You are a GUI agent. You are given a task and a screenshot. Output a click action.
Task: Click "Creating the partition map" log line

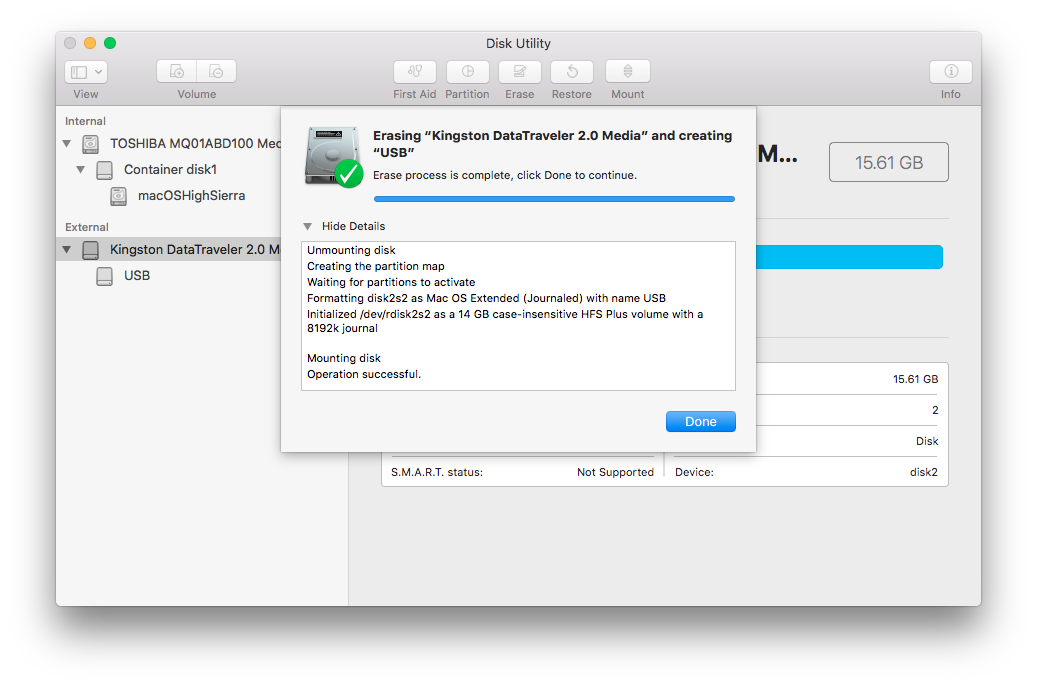pyautogui.click(x=376, y=266)
